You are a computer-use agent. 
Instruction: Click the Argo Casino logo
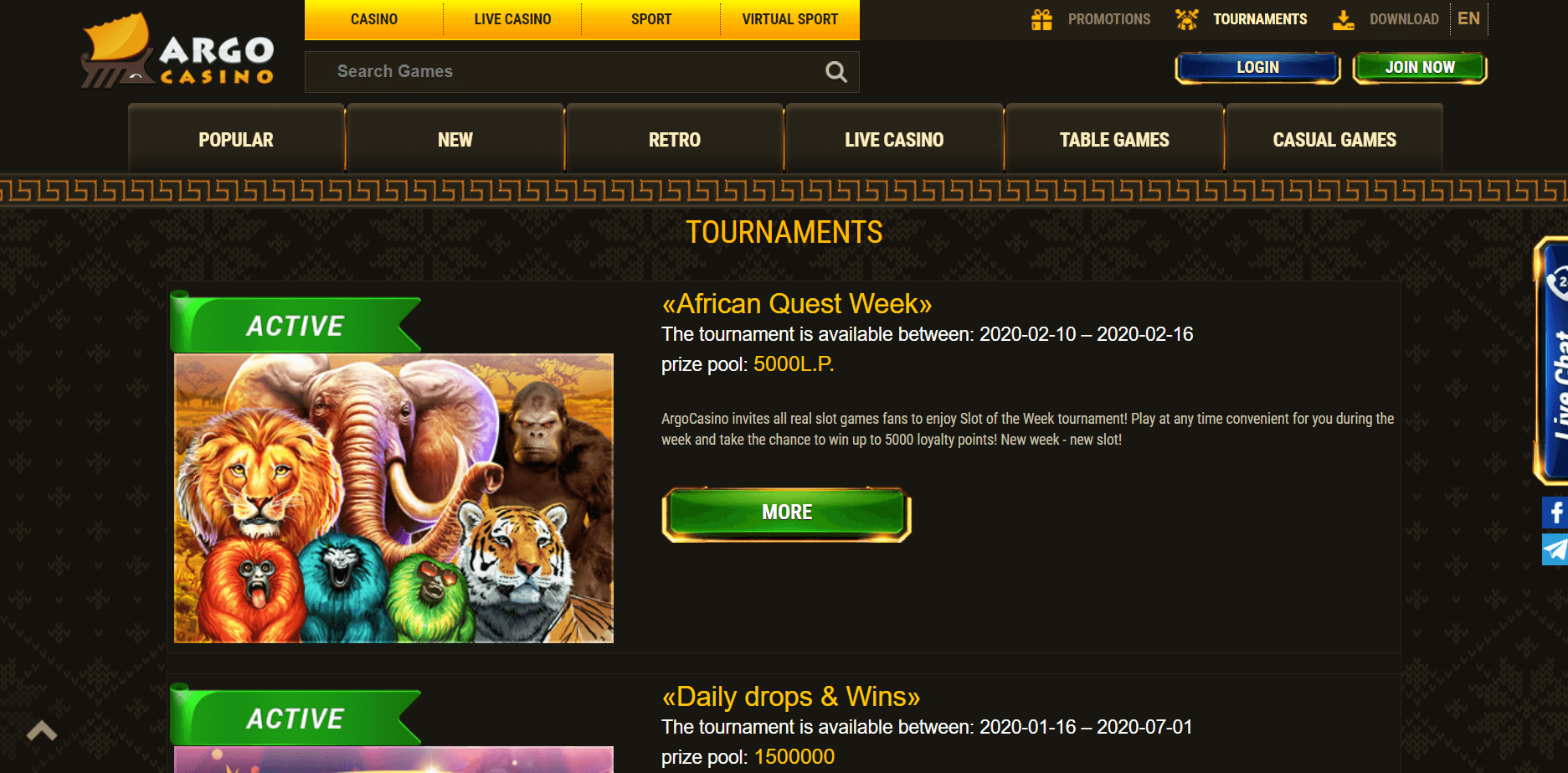coord(177,51)
